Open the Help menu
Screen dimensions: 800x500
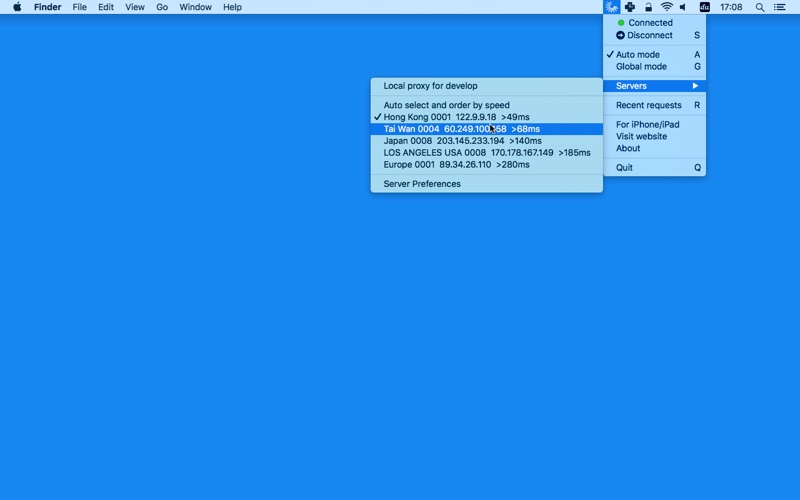tap(232, 7)
